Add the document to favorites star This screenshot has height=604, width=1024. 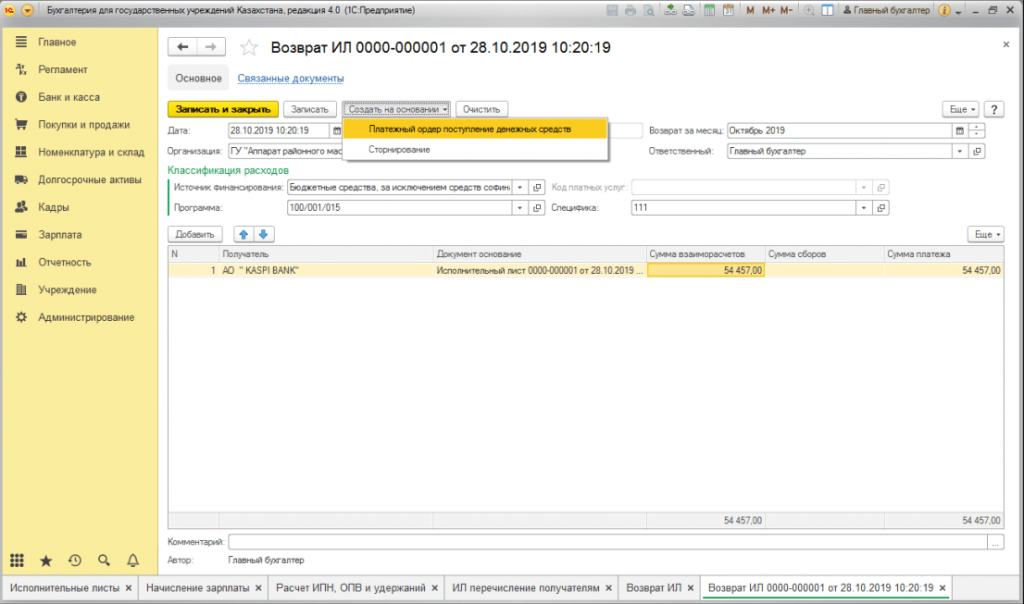[x=250, y=47]
